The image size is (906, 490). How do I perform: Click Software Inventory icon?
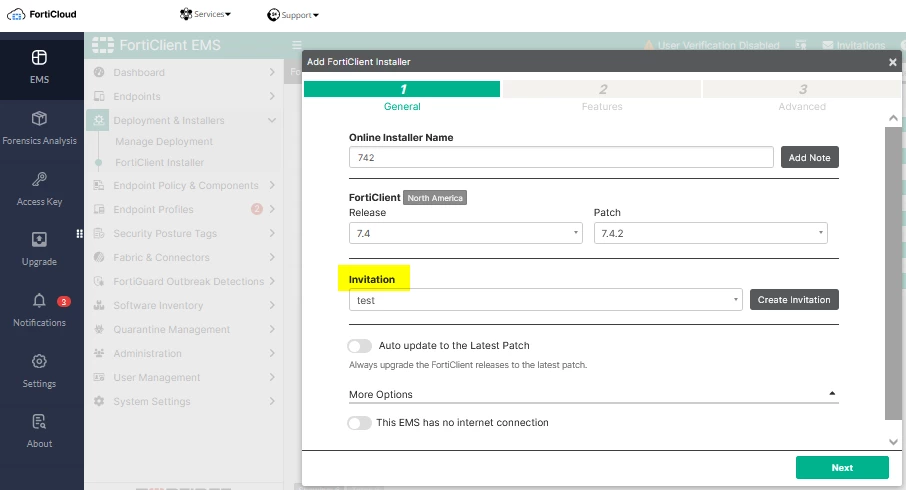pyautogui.click(x=99, y=305)
